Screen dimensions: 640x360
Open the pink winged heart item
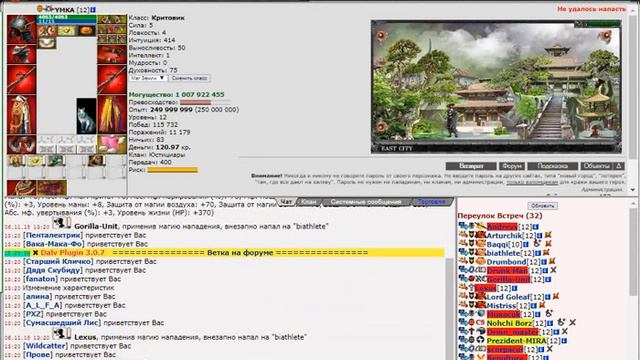[x=112, y=144]
